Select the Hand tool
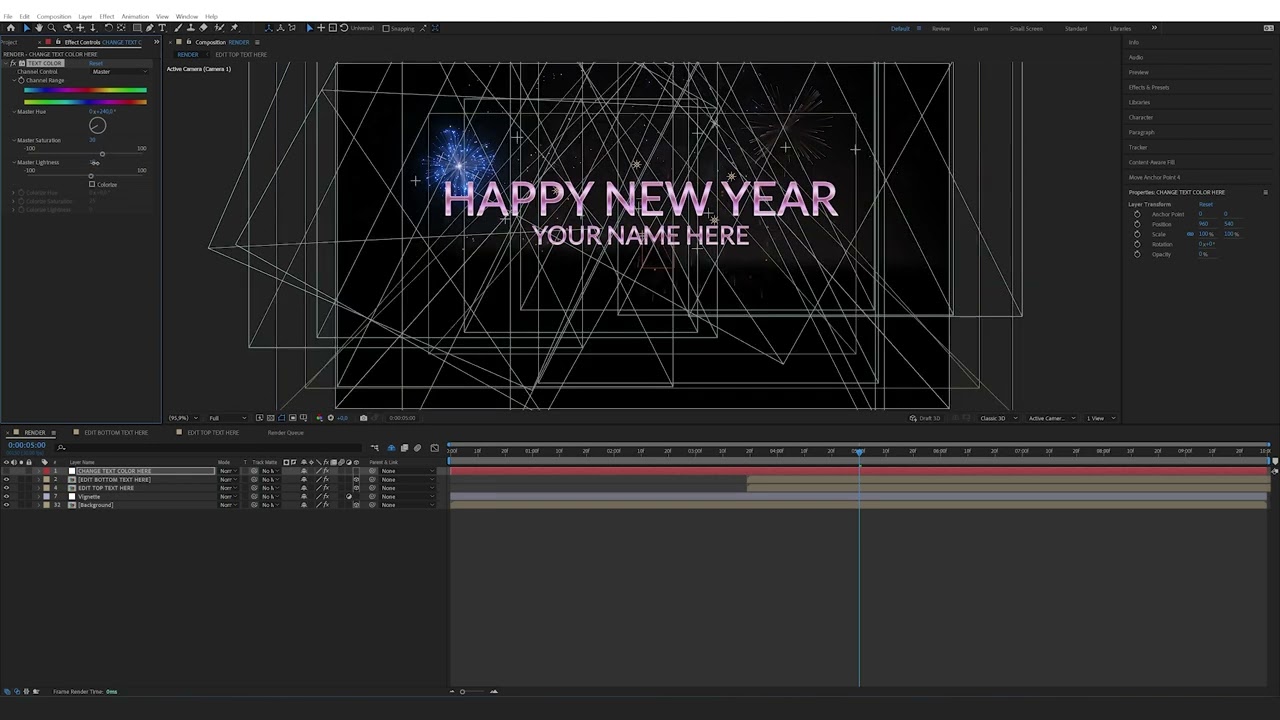The height and width of the screenshot is (720, 1280). click(39, 28)
